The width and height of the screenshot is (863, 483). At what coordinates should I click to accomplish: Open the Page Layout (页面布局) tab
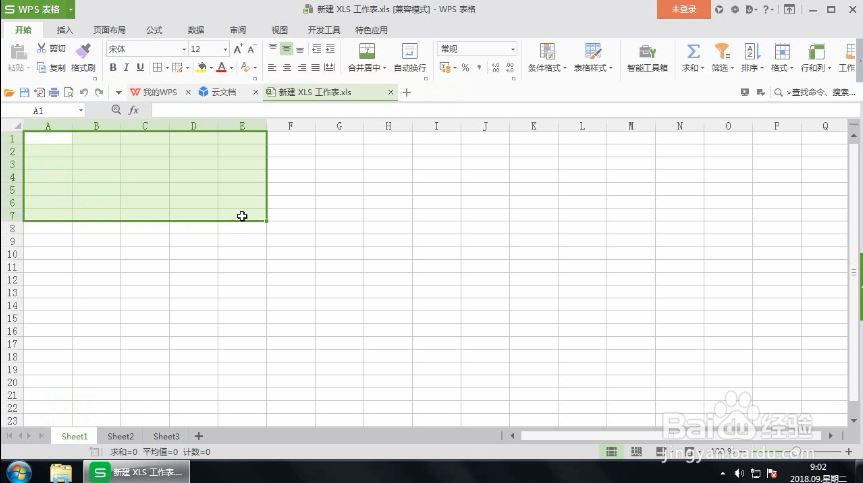pyautogui.click(x=109, y=30)
